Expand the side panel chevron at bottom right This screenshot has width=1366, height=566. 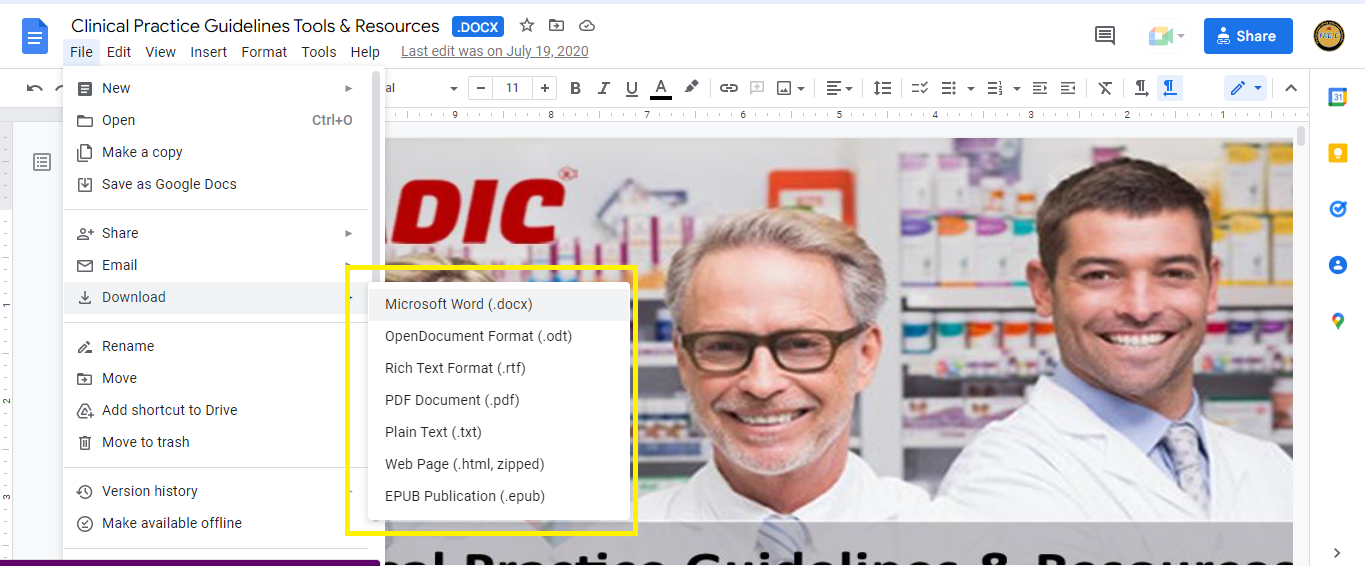pos(1337,552)
